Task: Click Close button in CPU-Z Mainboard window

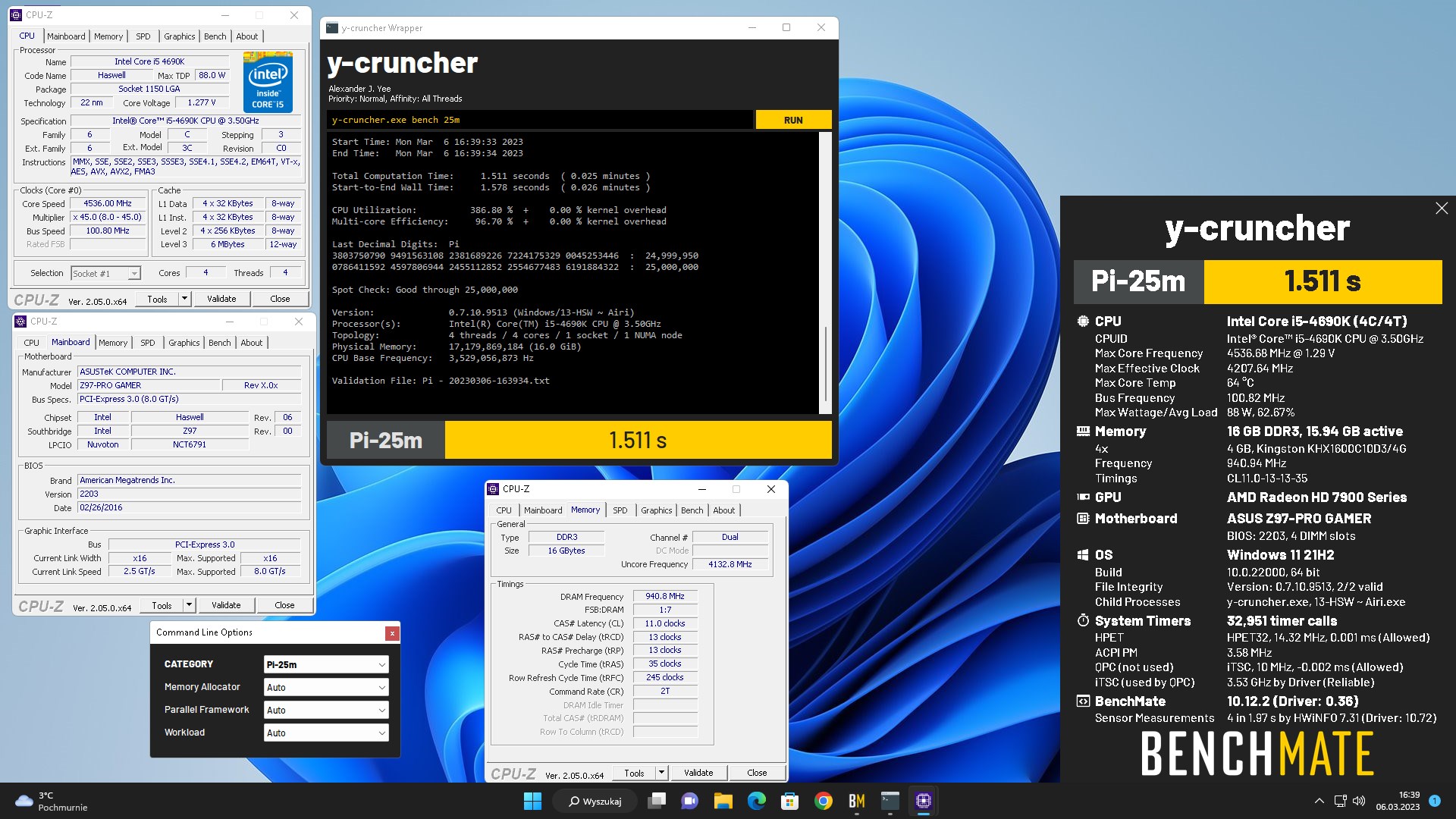Action: [284, 605]
